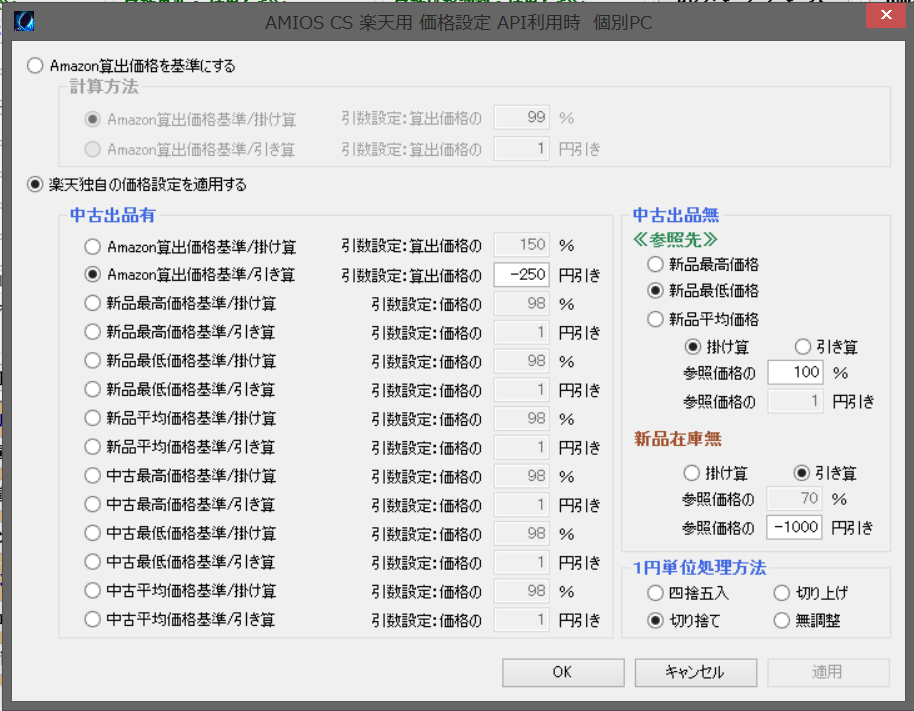
Task: Choose 新品最低価格 as reference
Action: coord(655,290)
